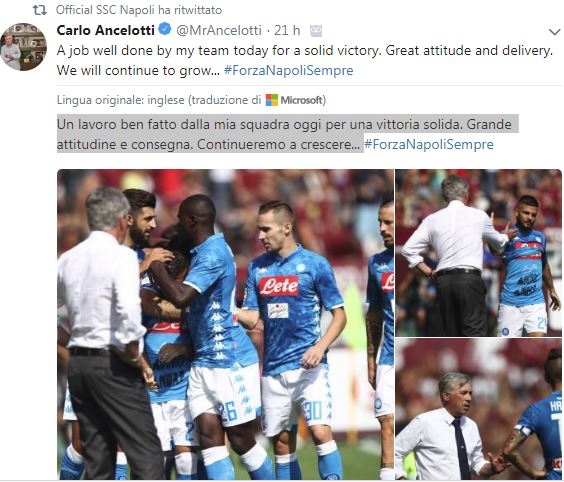Click the Lingua originale: inglese label
The image size is (564, 482).
point(120,100)
